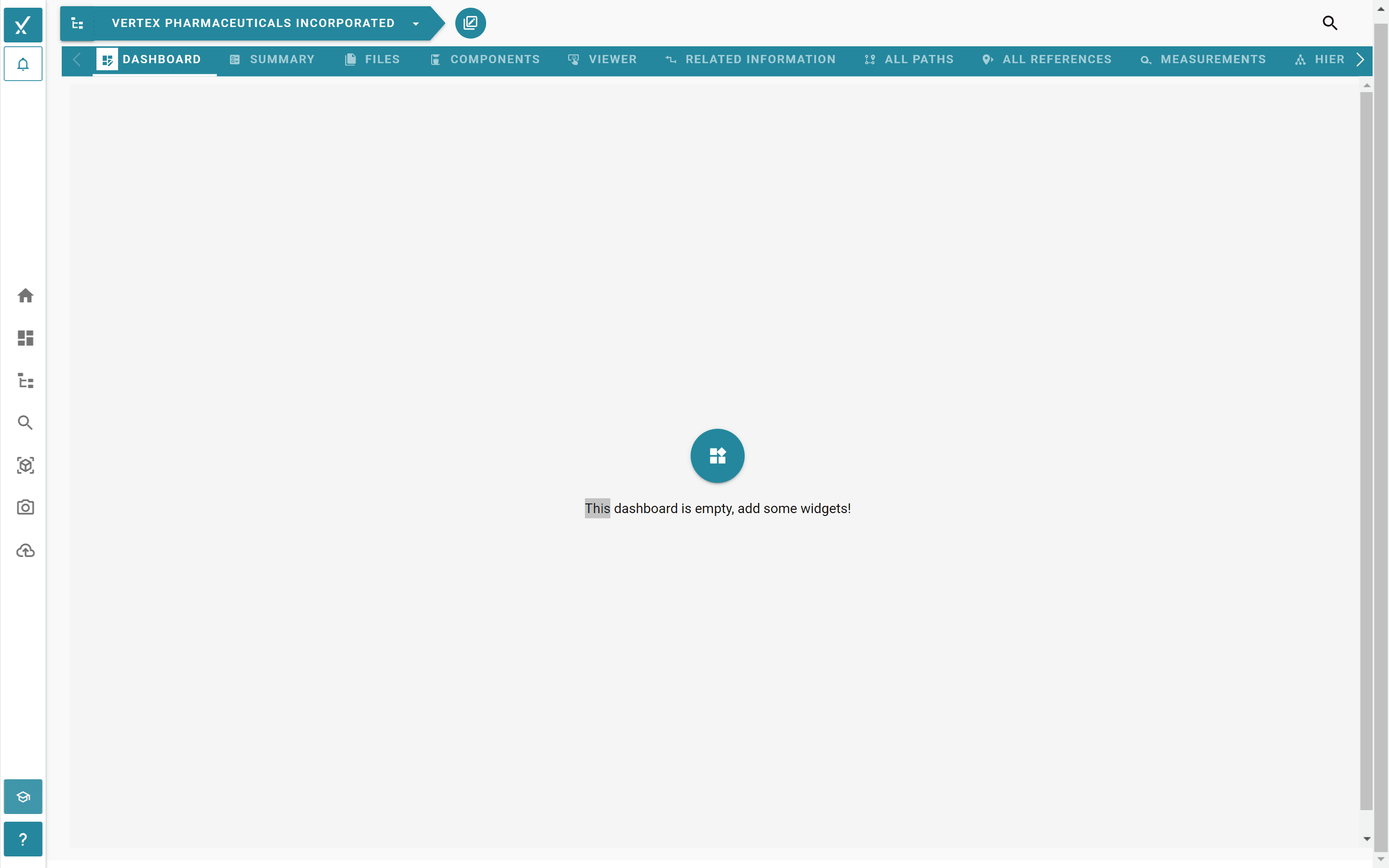Open the Home view from the sidebar

pyautogui.click(x=25, y=295)
